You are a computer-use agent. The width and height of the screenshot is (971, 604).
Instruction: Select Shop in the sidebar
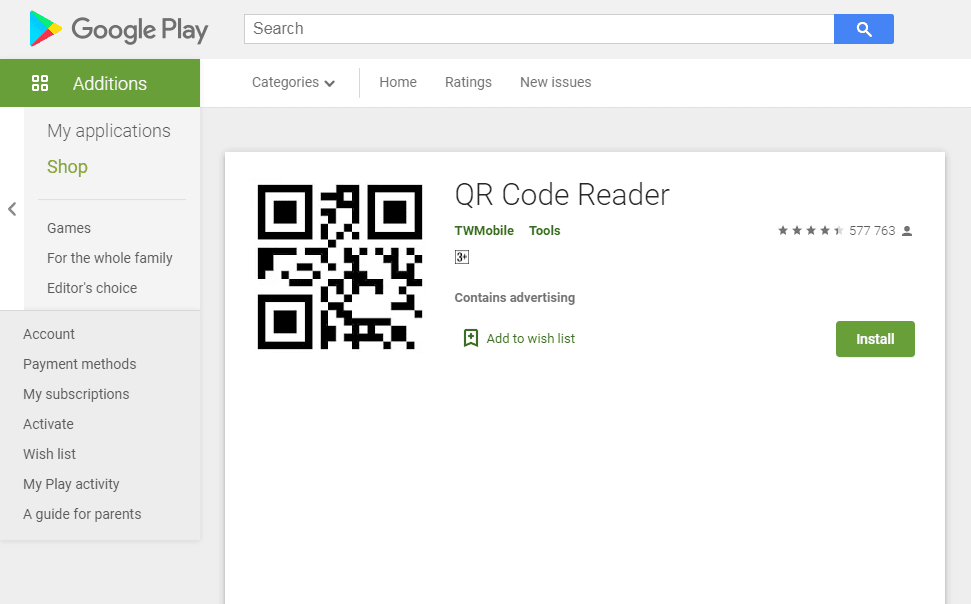click(67, 167)
